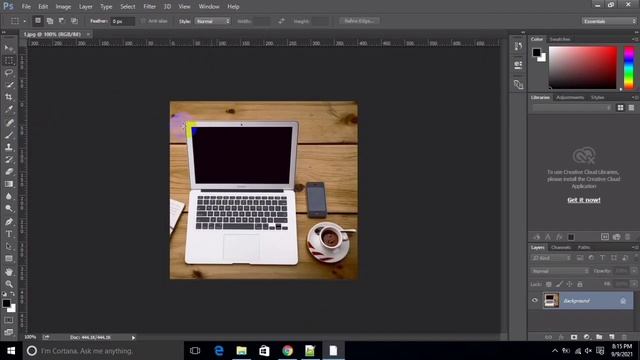Select the Rectangular Marquee tool in toolbox
Viewport: 640px width, 360px height.
(x=9, y=60)
